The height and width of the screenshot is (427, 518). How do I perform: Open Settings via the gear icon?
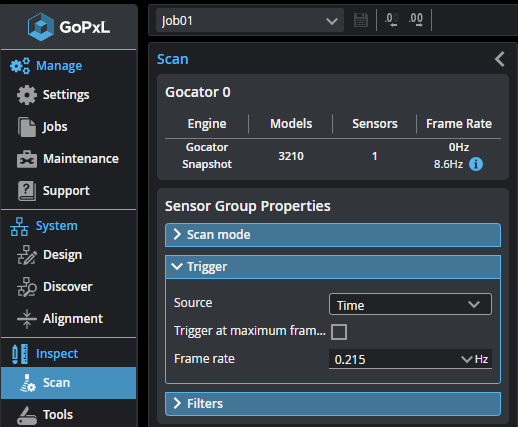click(x=27, y=95)
